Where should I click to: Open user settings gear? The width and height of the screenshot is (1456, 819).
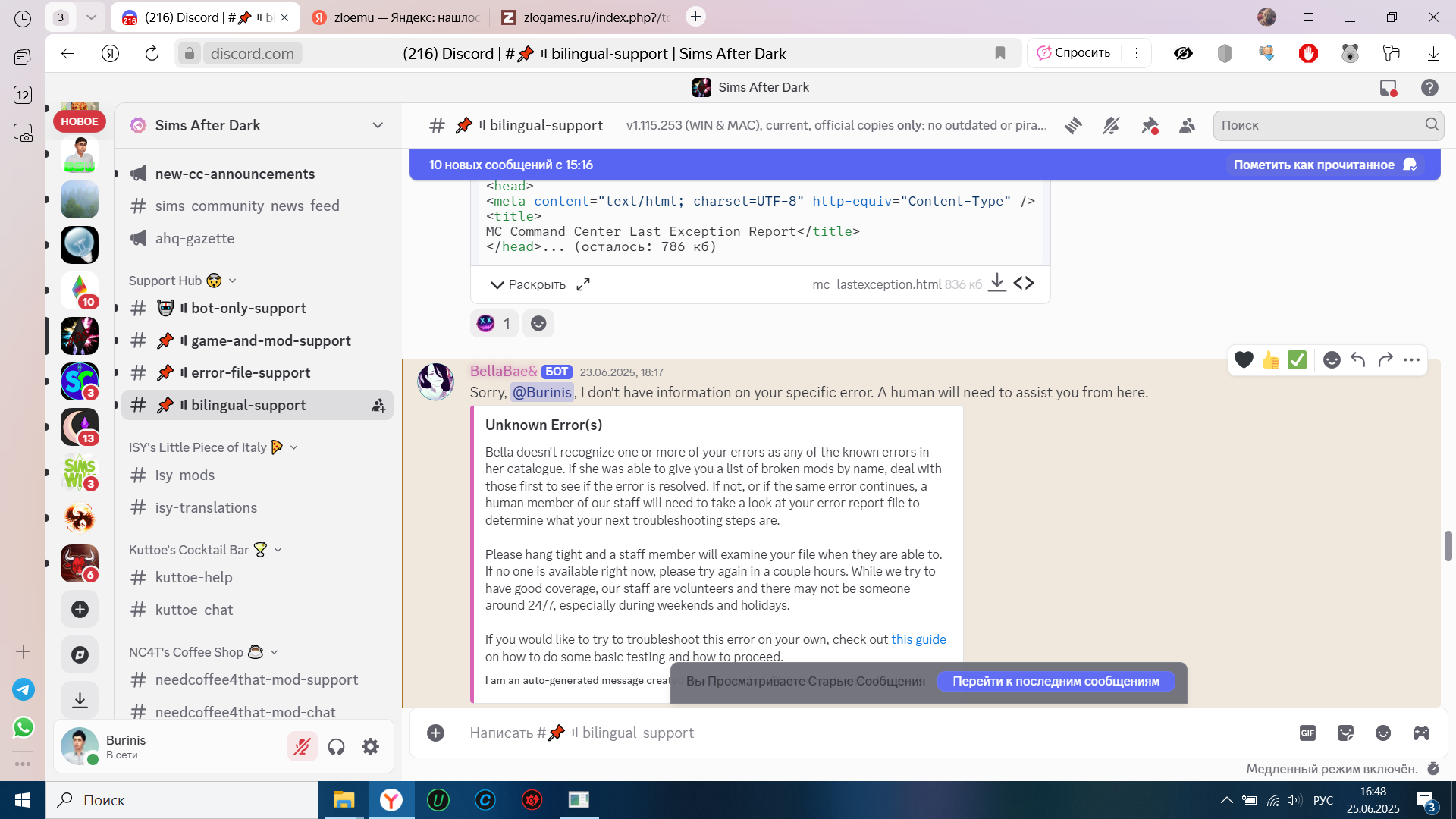tap(370, 747)
